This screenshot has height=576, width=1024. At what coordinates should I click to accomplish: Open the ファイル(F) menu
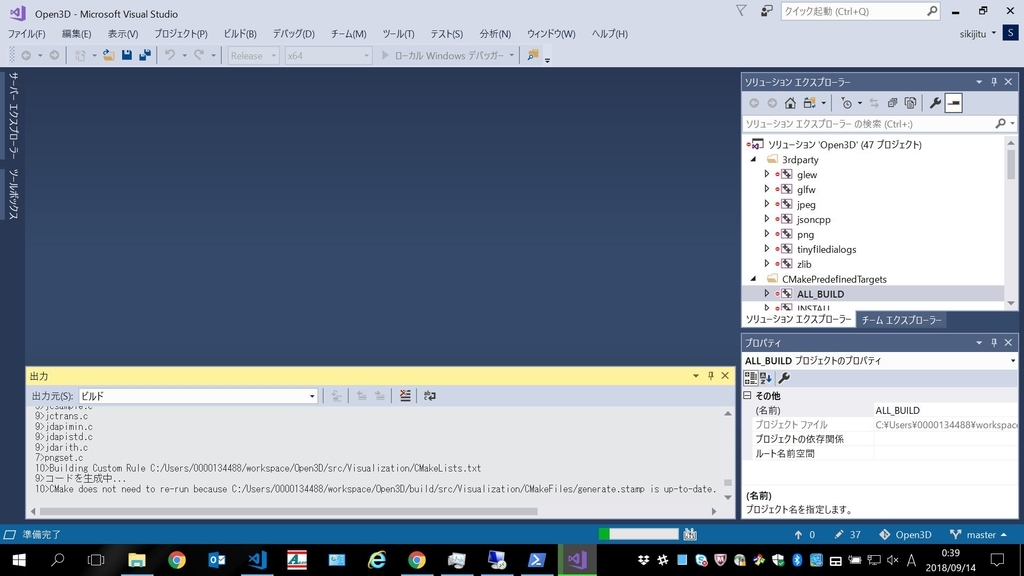[x=26, y=33]
